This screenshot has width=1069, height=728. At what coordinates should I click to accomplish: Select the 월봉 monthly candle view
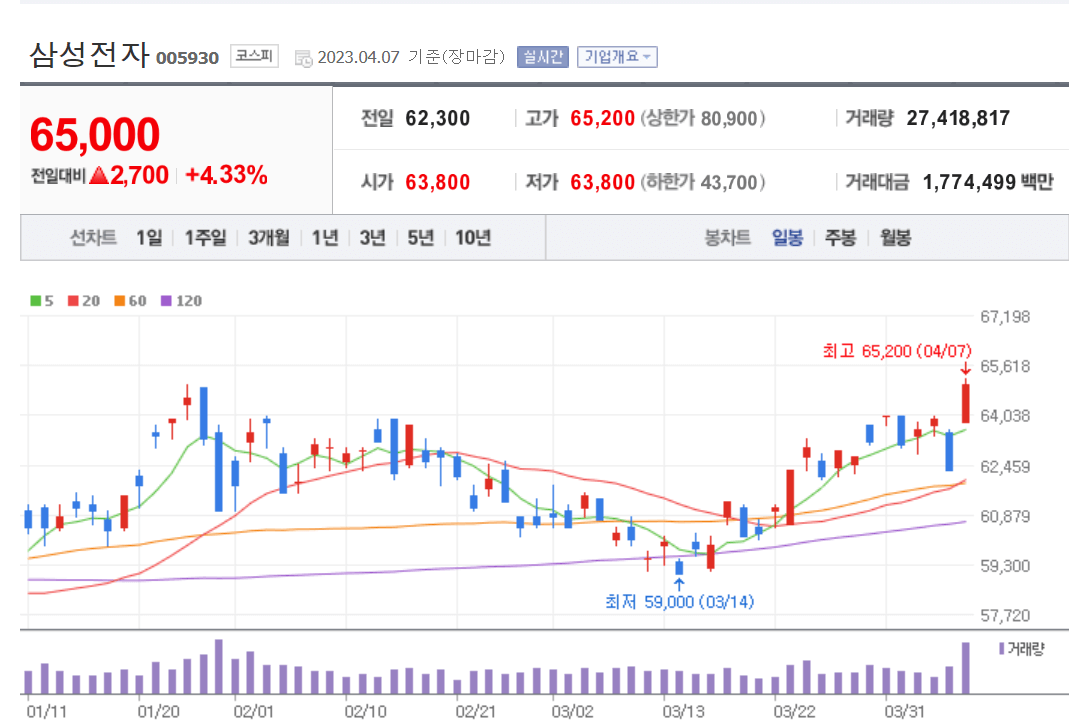(893, 238)
